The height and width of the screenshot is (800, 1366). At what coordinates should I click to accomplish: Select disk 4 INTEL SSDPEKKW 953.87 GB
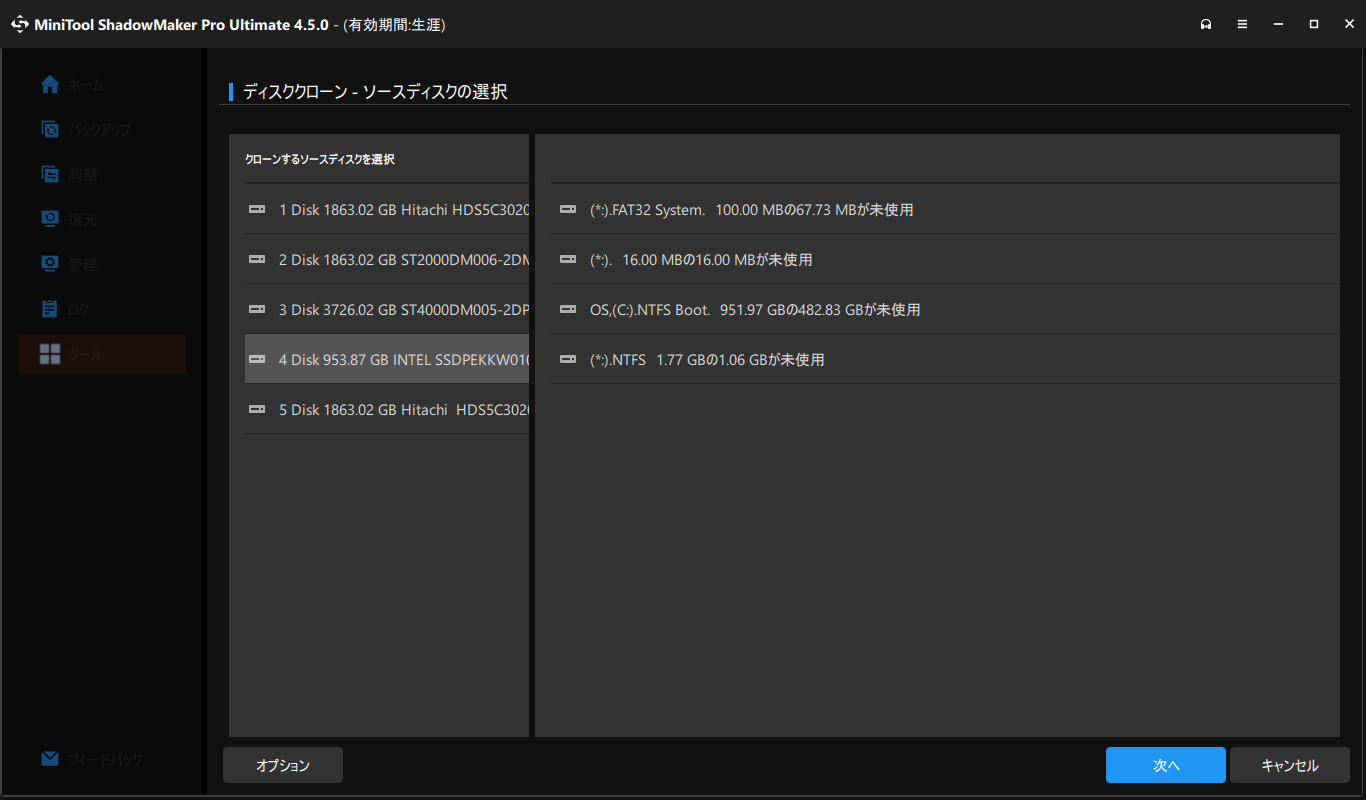pyautogui.click(x=387, y=359)
